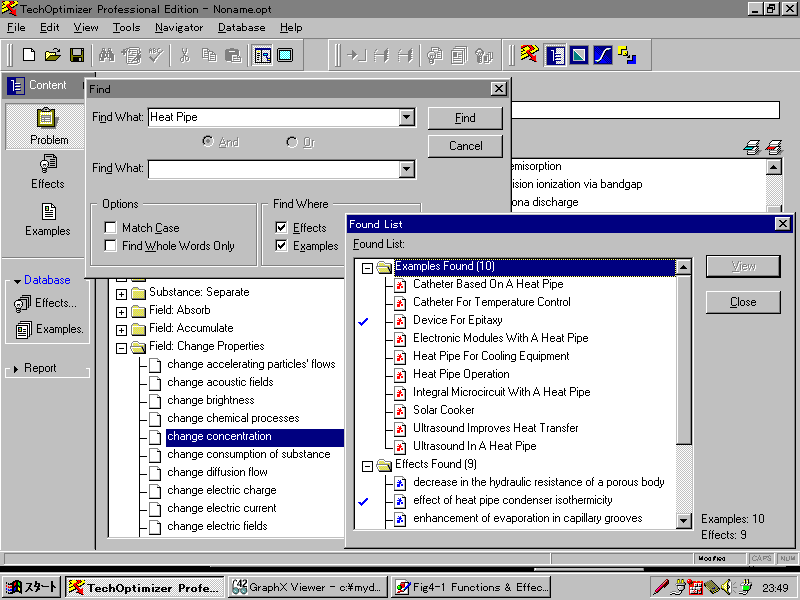Click the Database link in sidebar
The height and width of the screenshot is (600, 800).
coord(47,280)
